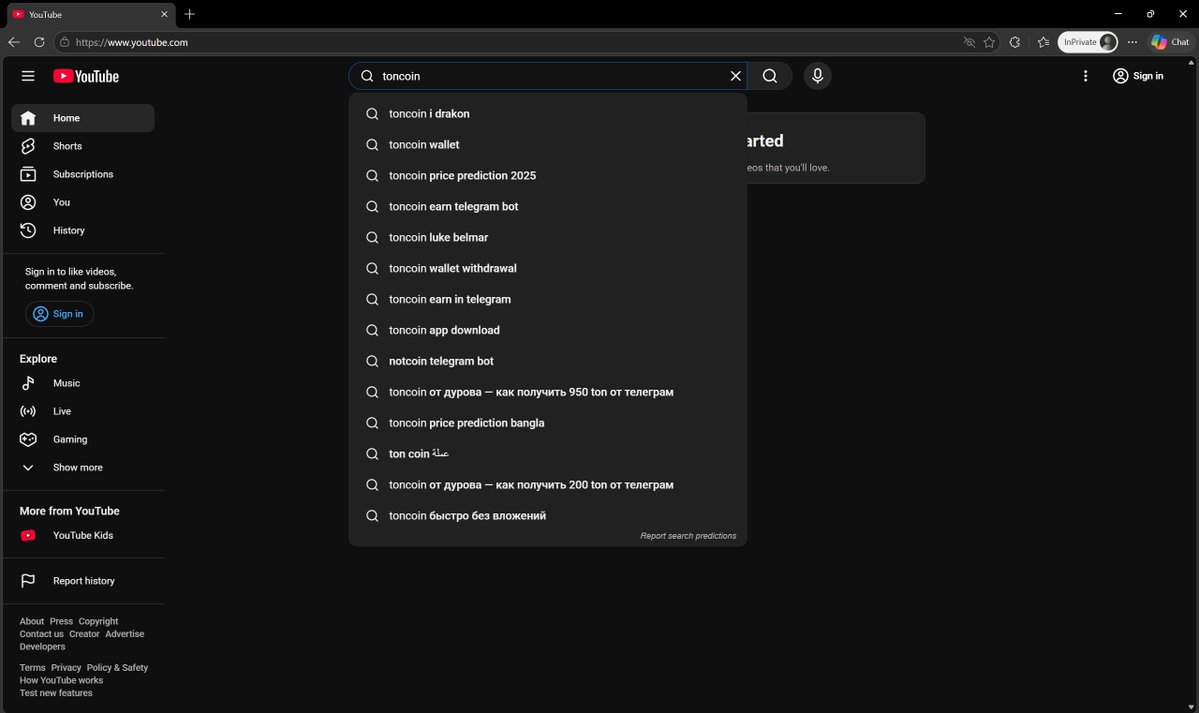1199x713 pixels.
Task: View site information lock icon
Action: pos(65,42)
